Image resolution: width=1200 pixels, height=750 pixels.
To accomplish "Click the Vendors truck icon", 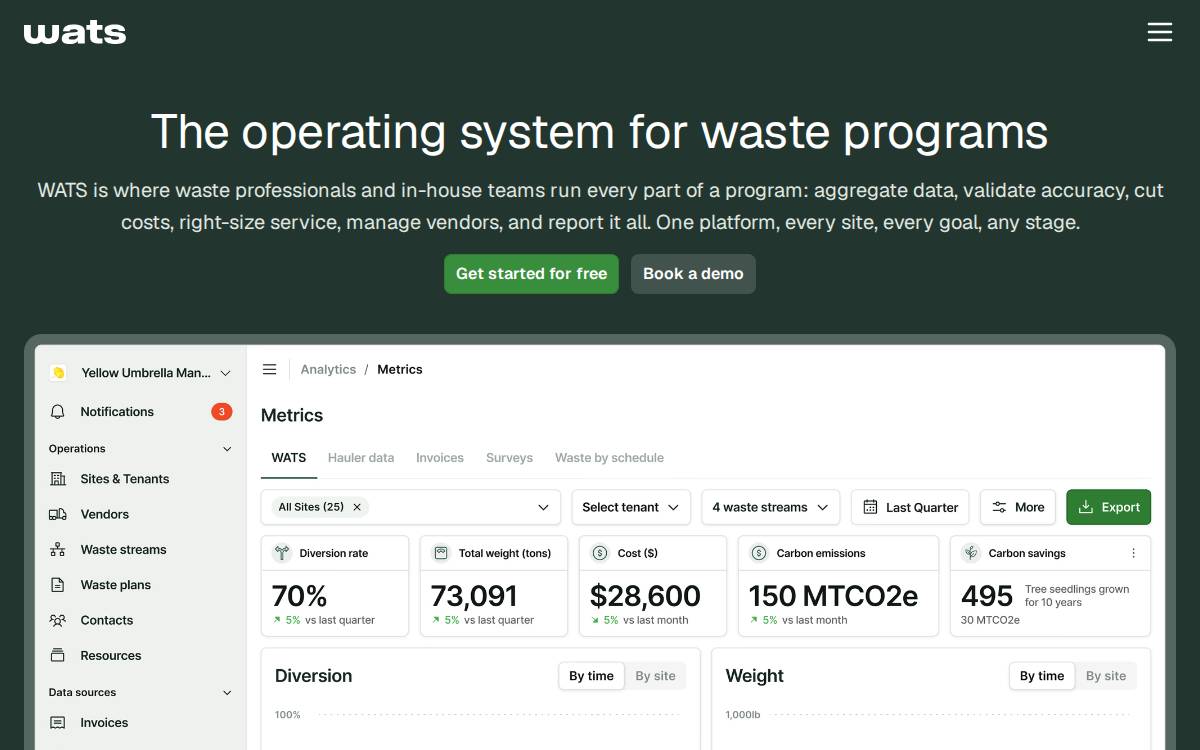I will [x=58, y=514].
